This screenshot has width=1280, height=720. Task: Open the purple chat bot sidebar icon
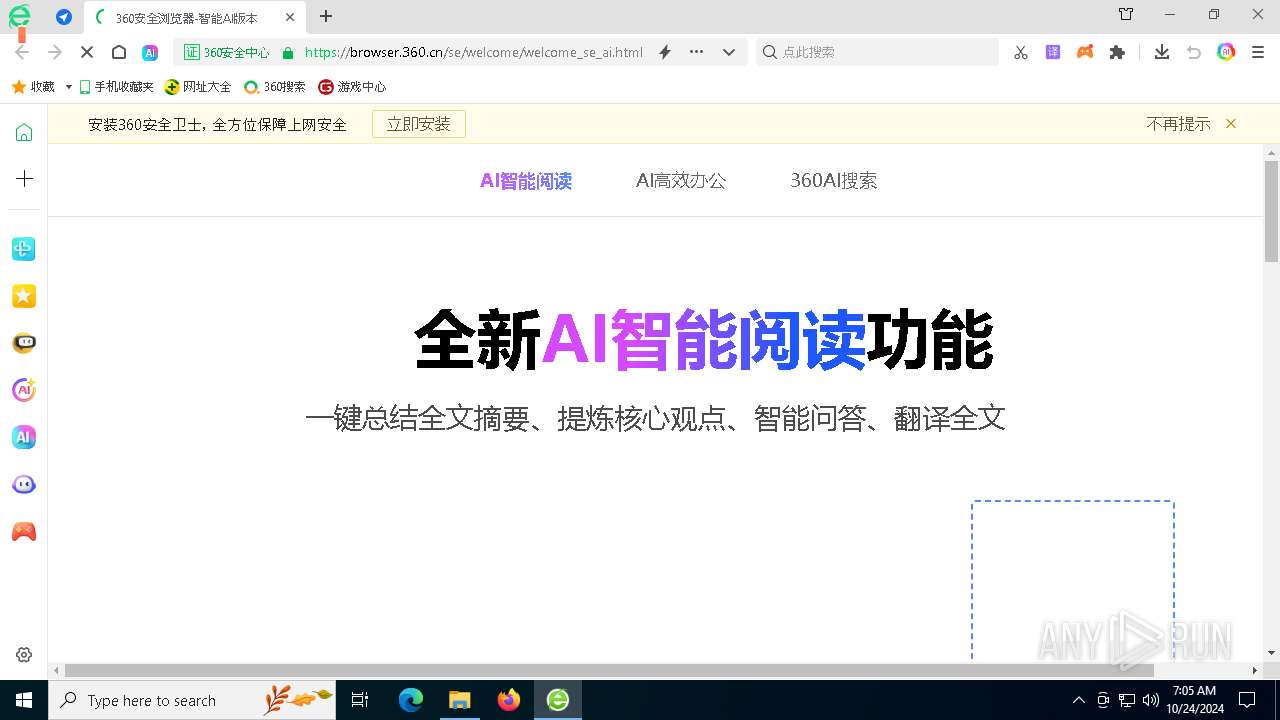(24, 485)
